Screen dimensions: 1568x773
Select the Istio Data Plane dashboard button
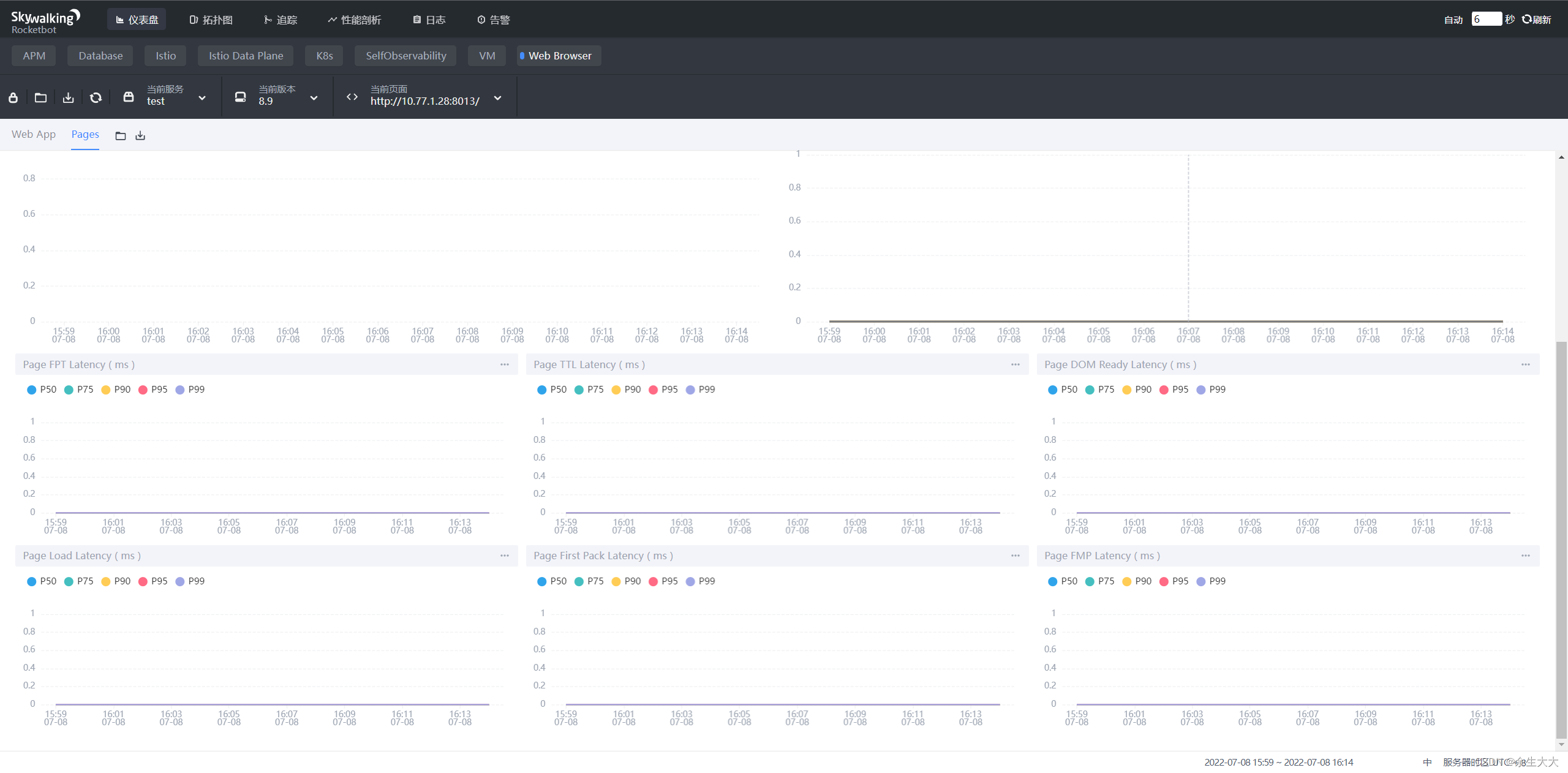246,56
